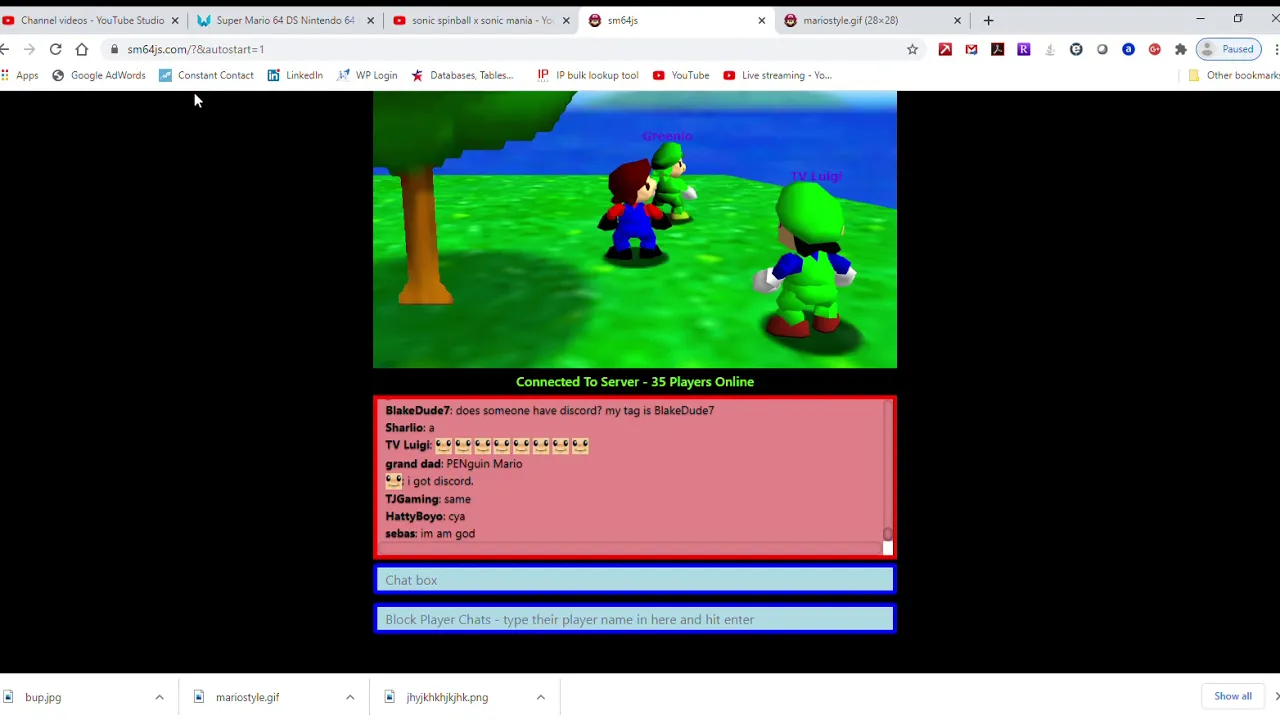Click the 'grand dad: PENguin Mario' message
The image size is (1280, 720).
click(453, 463)
